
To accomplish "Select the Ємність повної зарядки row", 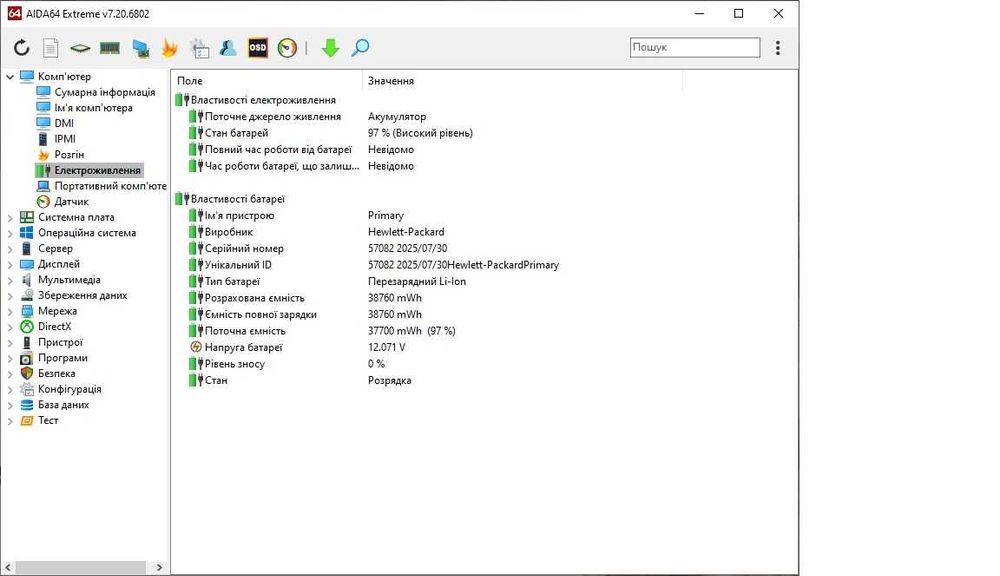I will pos(260,314).
